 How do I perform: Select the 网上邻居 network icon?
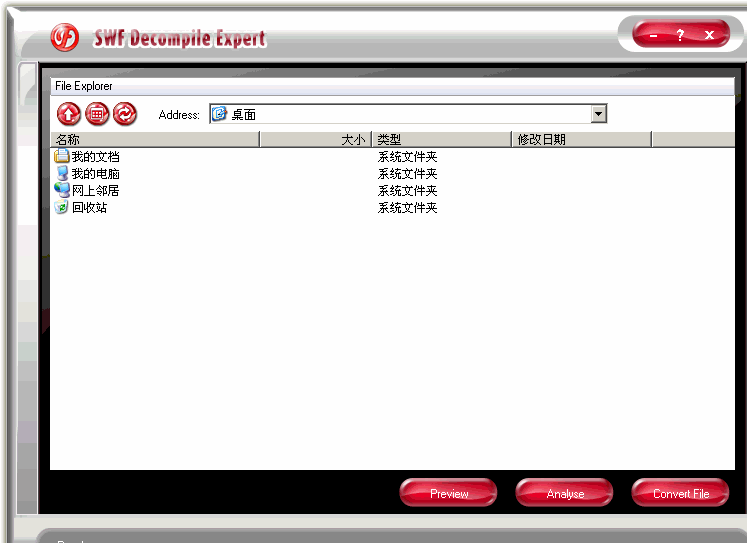pyautogui.click(x=61, y=190)
